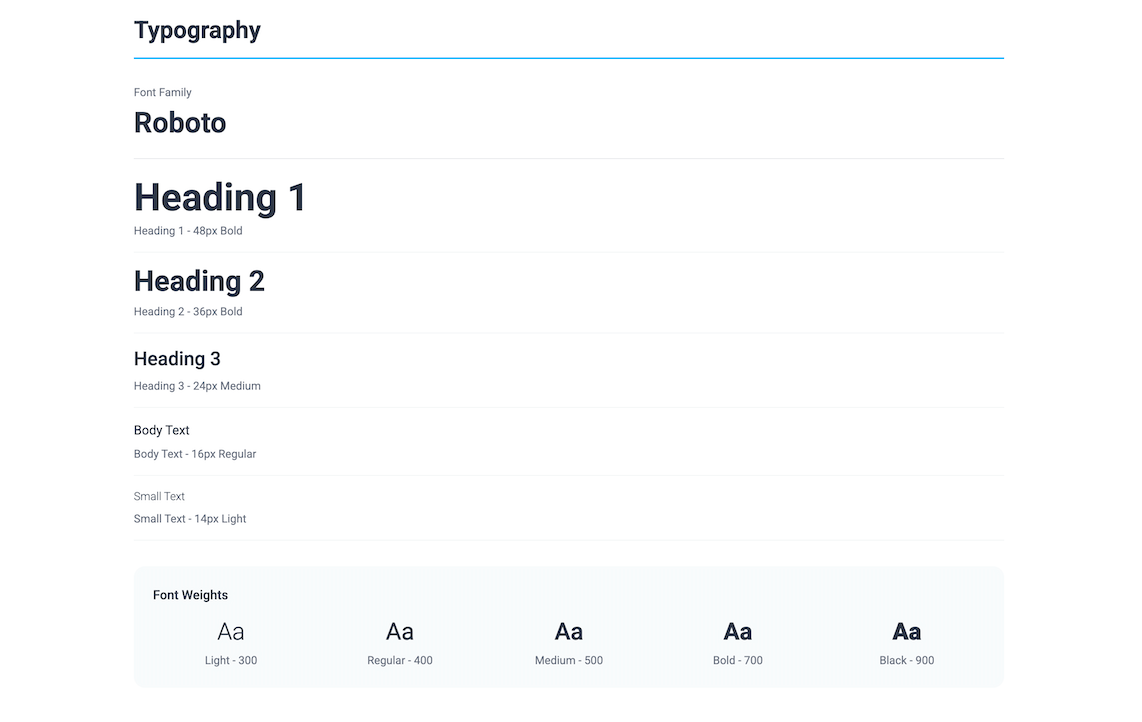The height and width of the screenshot is (722, 1142).
Task: Click the Body Text sample
Action: point(162,431)
